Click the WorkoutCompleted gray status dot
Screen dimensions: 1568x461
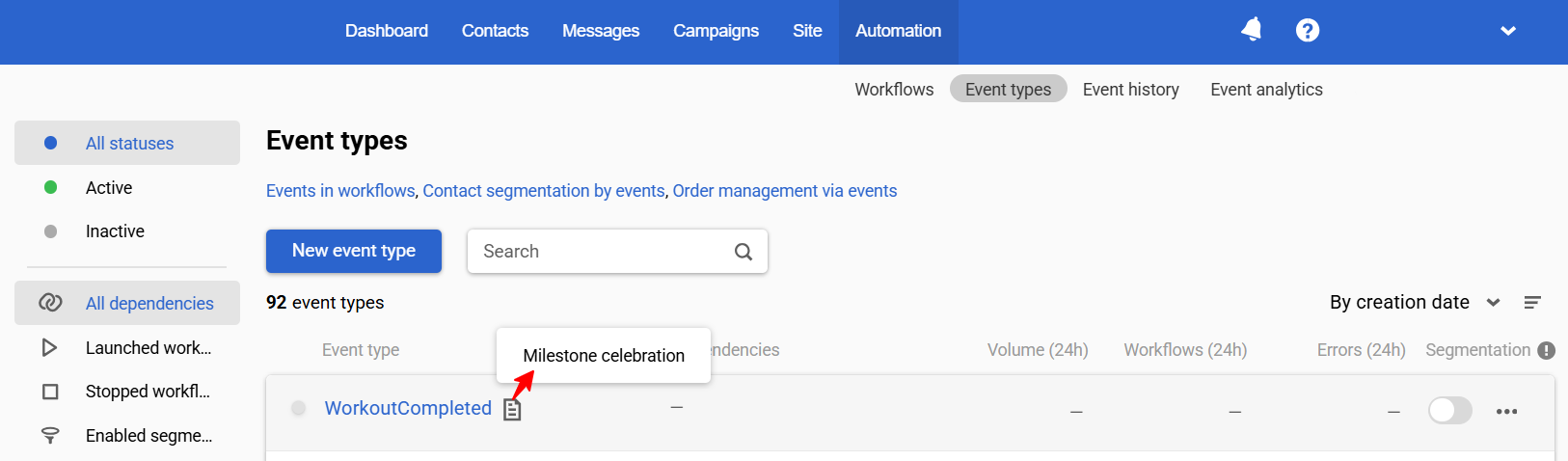(299, 408)
